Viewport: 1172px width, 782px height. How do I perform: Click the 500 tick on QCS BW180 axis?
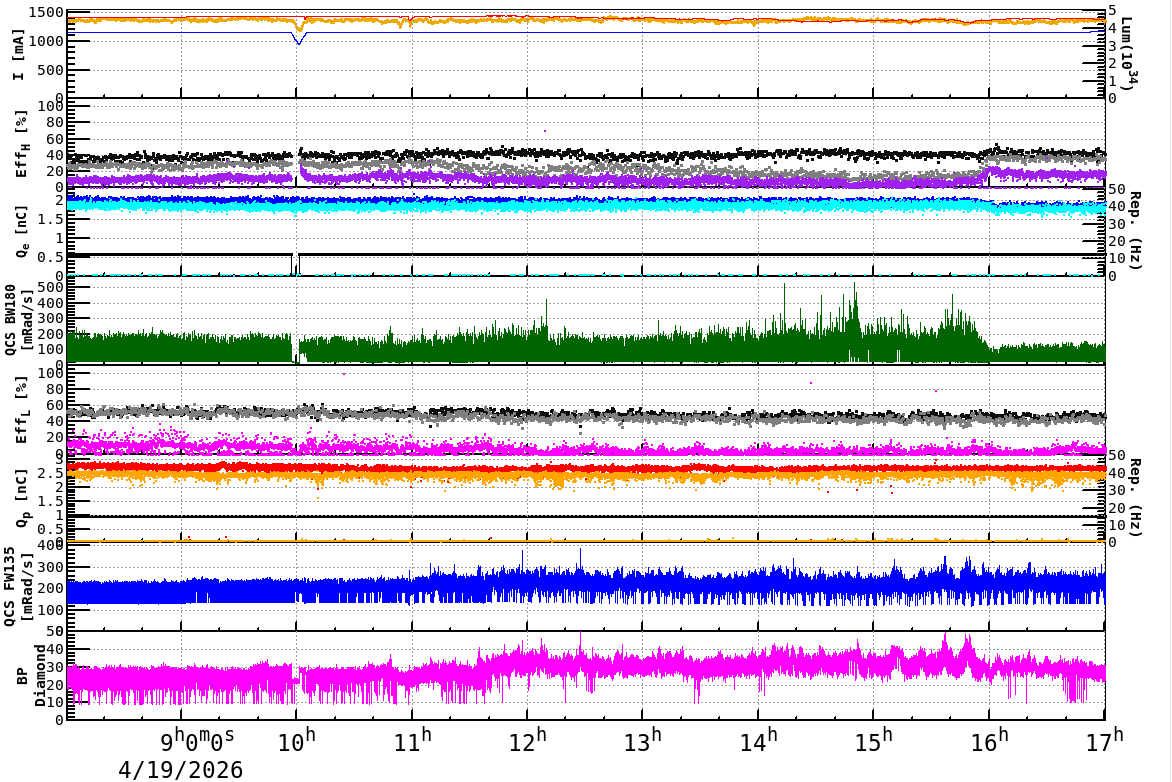coord(52,287)
